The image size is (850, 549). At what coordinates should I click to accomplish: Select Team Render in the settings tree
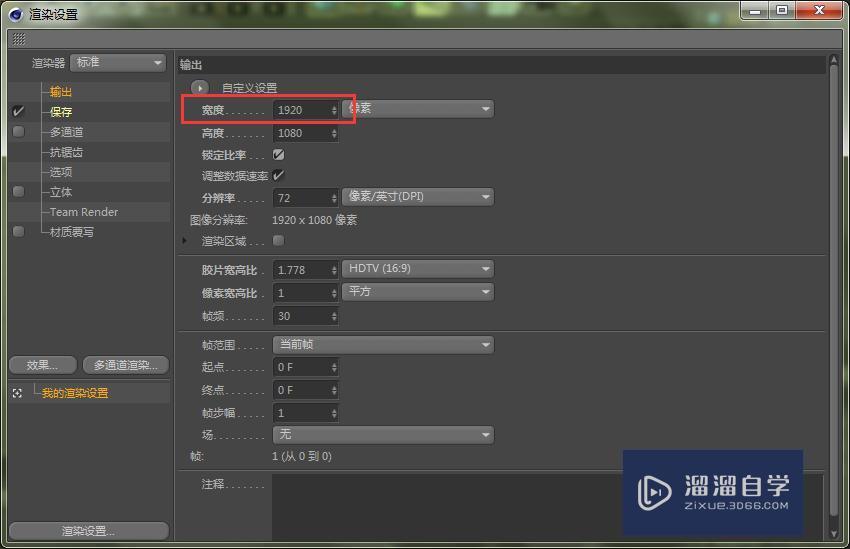pos(83,212)
